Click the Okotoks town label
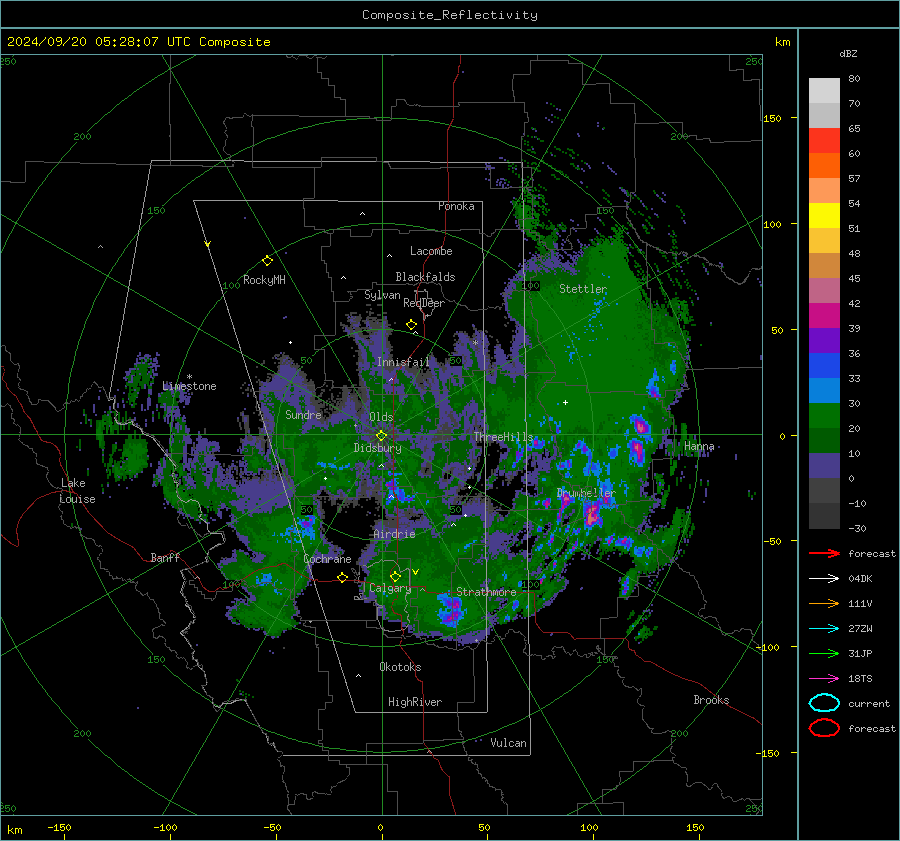 [400, 667]
